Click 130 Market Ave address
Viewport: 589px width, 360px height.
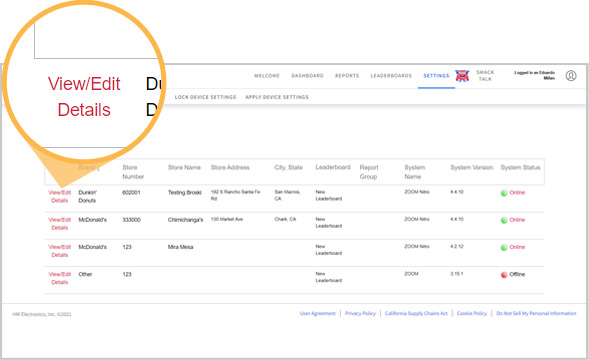[x=227, y=219]
